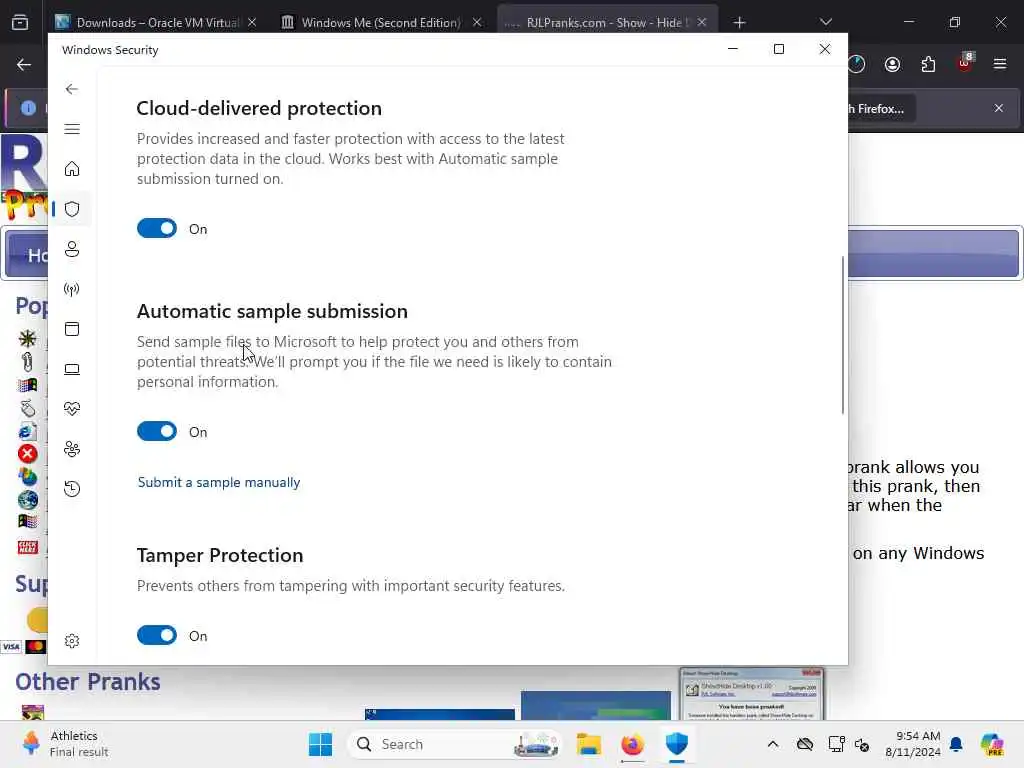This screenshot has height=768, width=1024.
Task: Open Firefox from the taskbar
Action: 632,744
